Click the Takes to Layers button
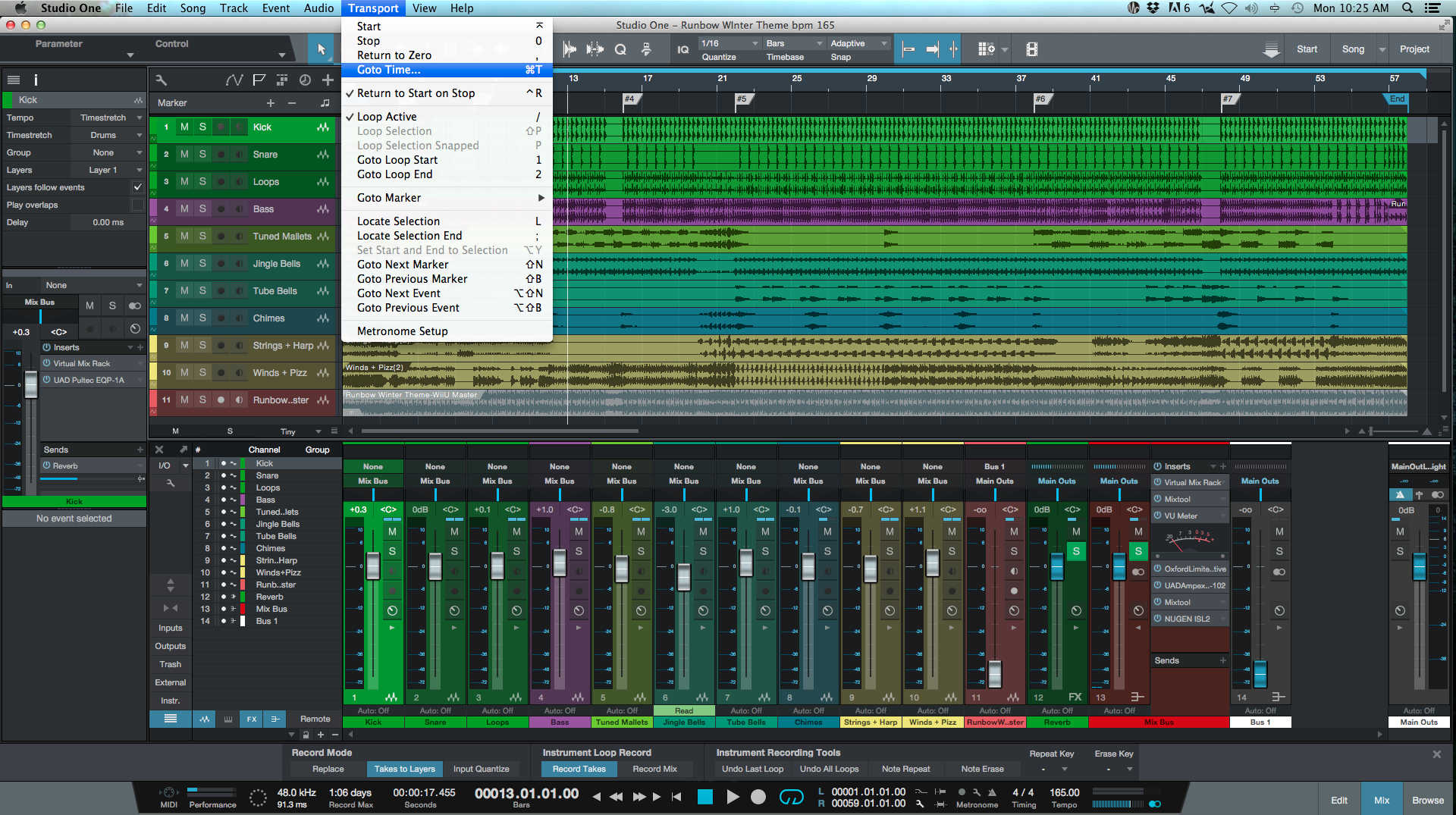1456x815 pixels. [405, 769]
